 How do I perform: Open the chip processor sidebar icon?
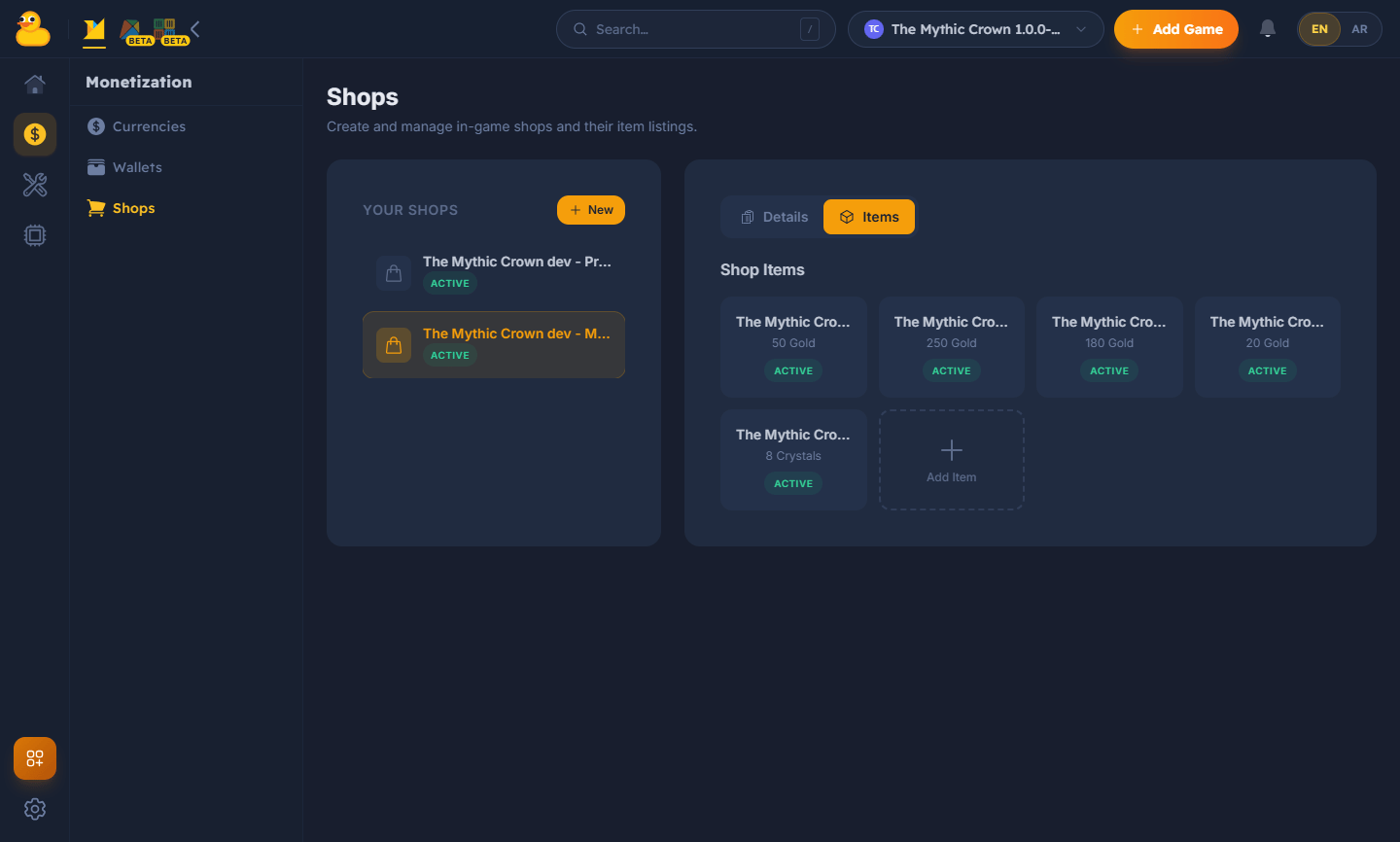coord(35,235)
